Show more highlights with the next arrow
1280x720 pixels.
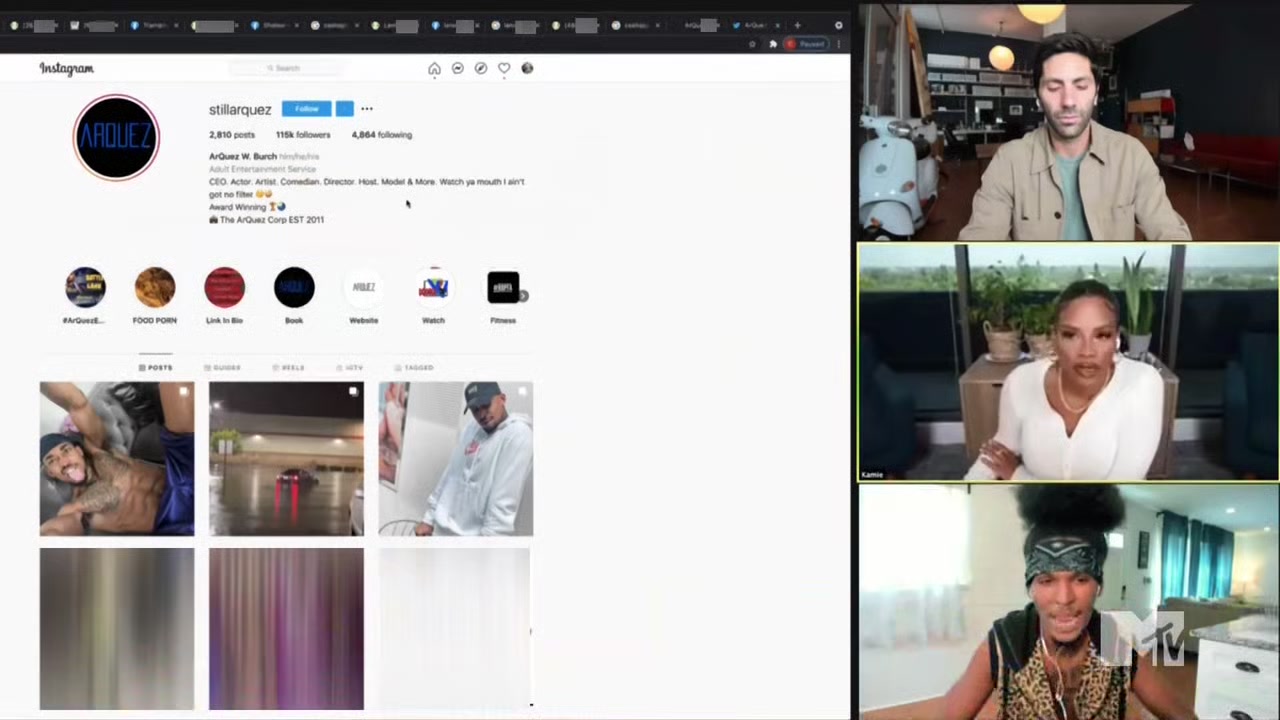(x=523, y=296)
